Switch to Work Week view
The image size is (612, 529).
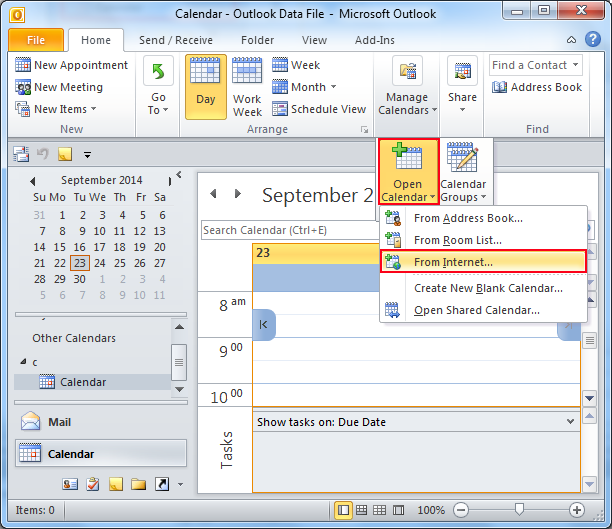(247, 87)
